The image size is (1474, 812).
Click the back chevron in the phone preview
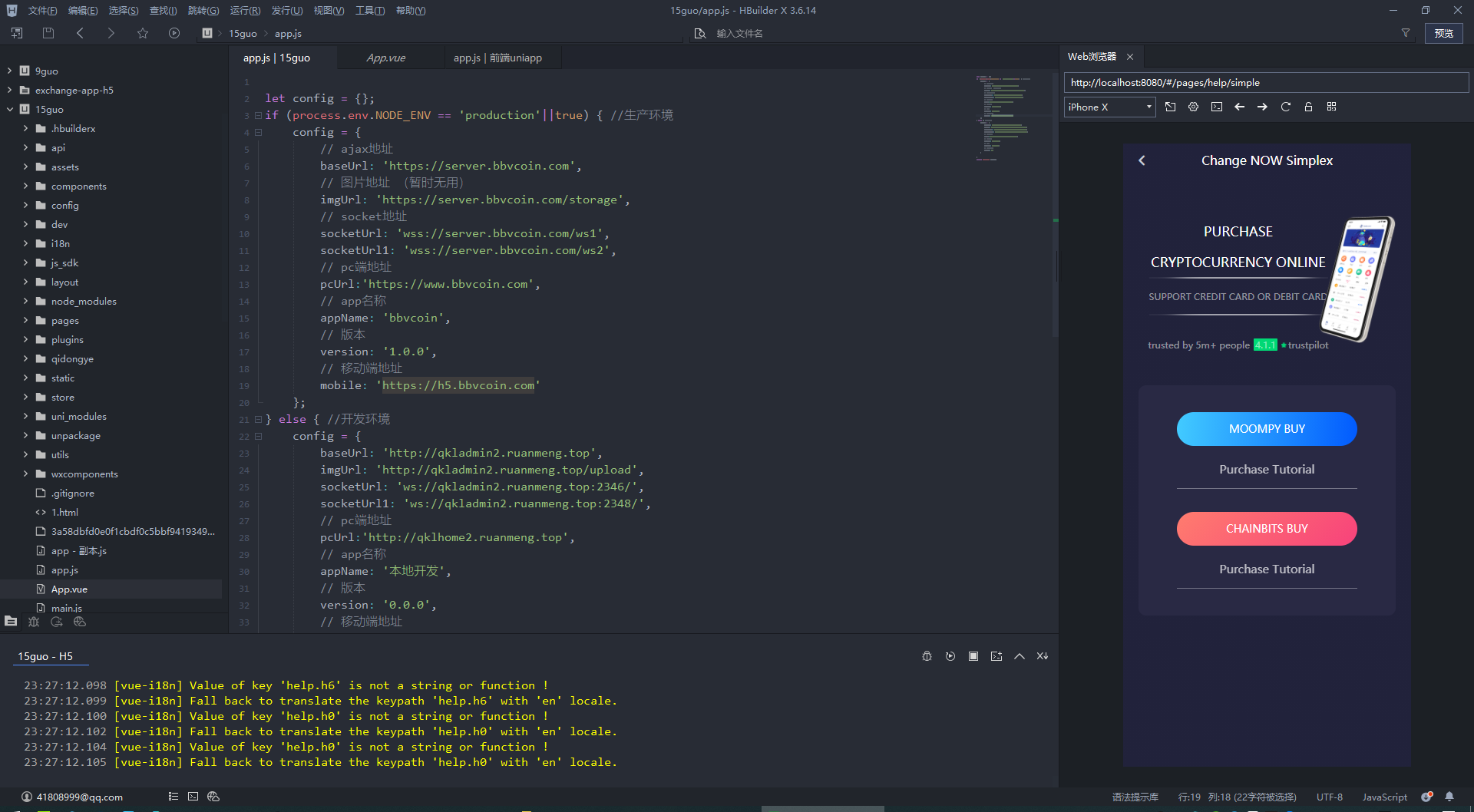(x=1142, y=160)
